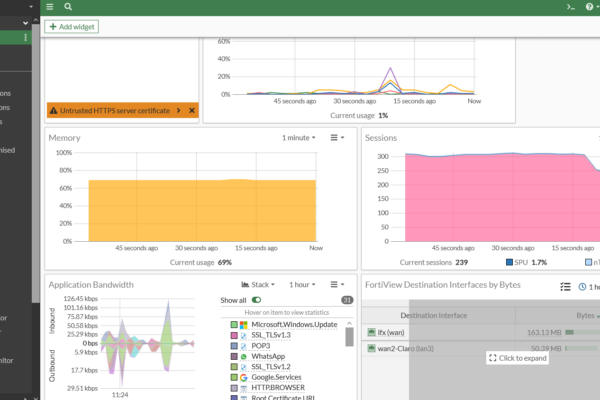600x400 pixels.
Task: Select WhatsApp in the application list
Action: click(x=270, y=356)
